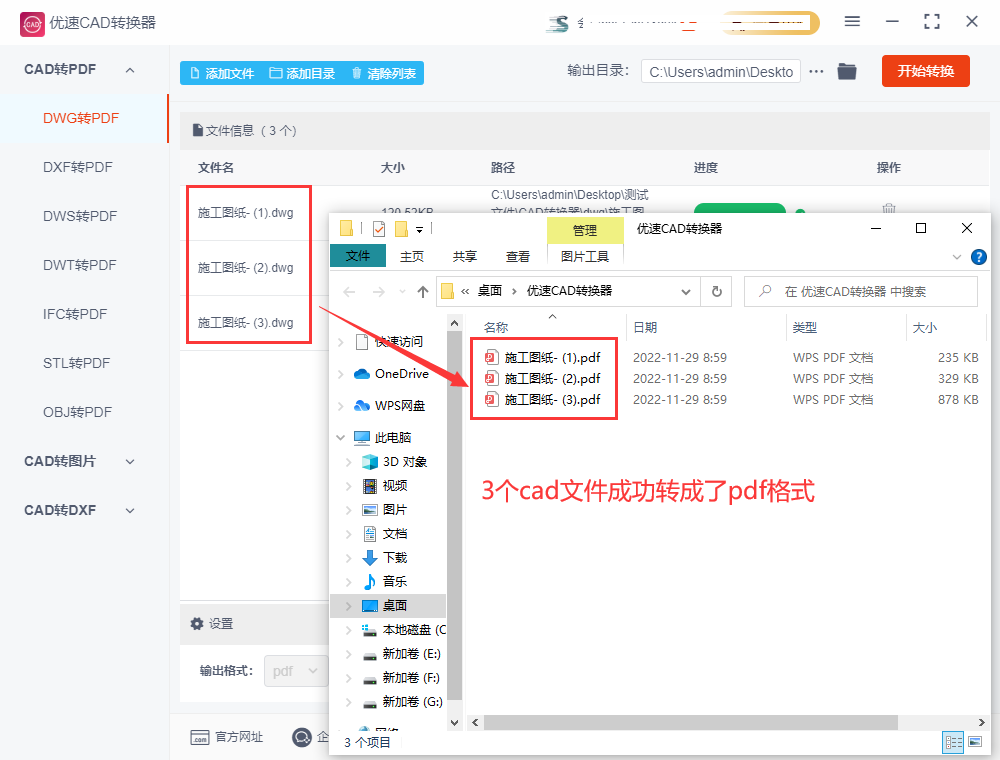Click the 清除列表 button
Screen dimensions: 1000x760
click(383, 73)
